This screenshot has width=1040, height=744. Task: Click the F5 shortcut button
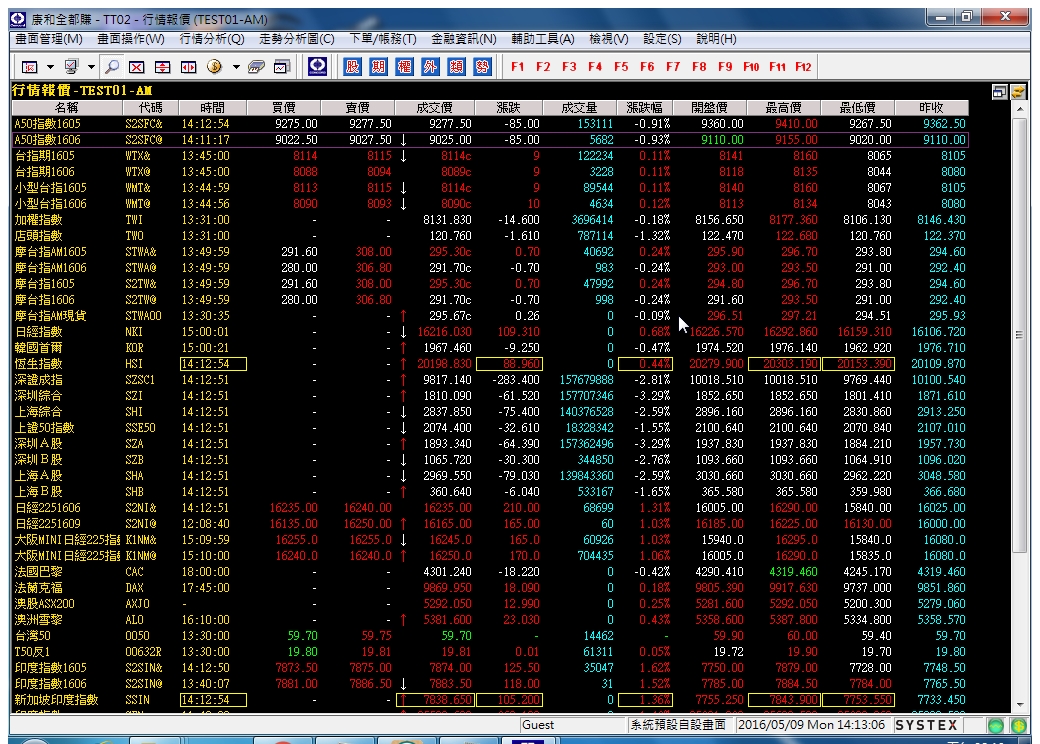pyautogui.click(x=621, y=66)
